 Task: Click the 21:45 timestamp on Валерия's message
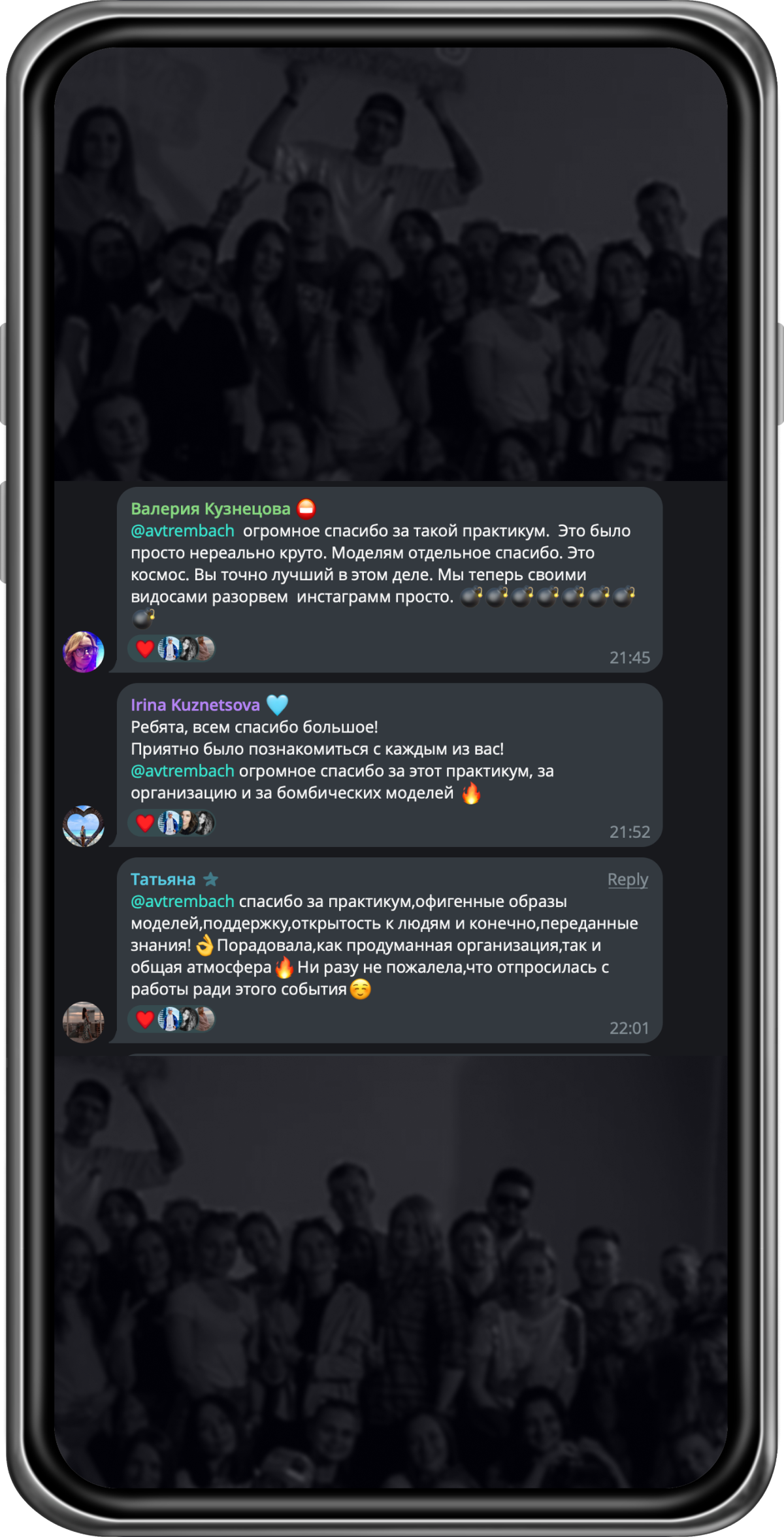(630, 657)
